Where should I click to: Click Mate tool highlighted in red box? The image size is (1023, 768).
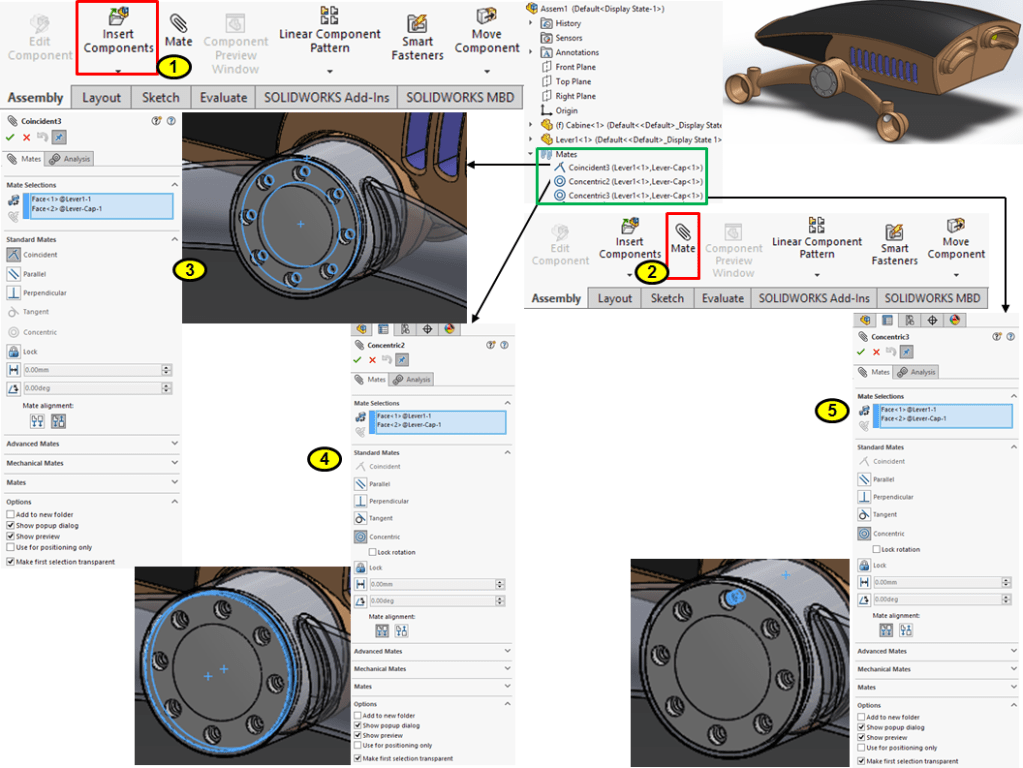pyautogui.click(x=683, y=238)
